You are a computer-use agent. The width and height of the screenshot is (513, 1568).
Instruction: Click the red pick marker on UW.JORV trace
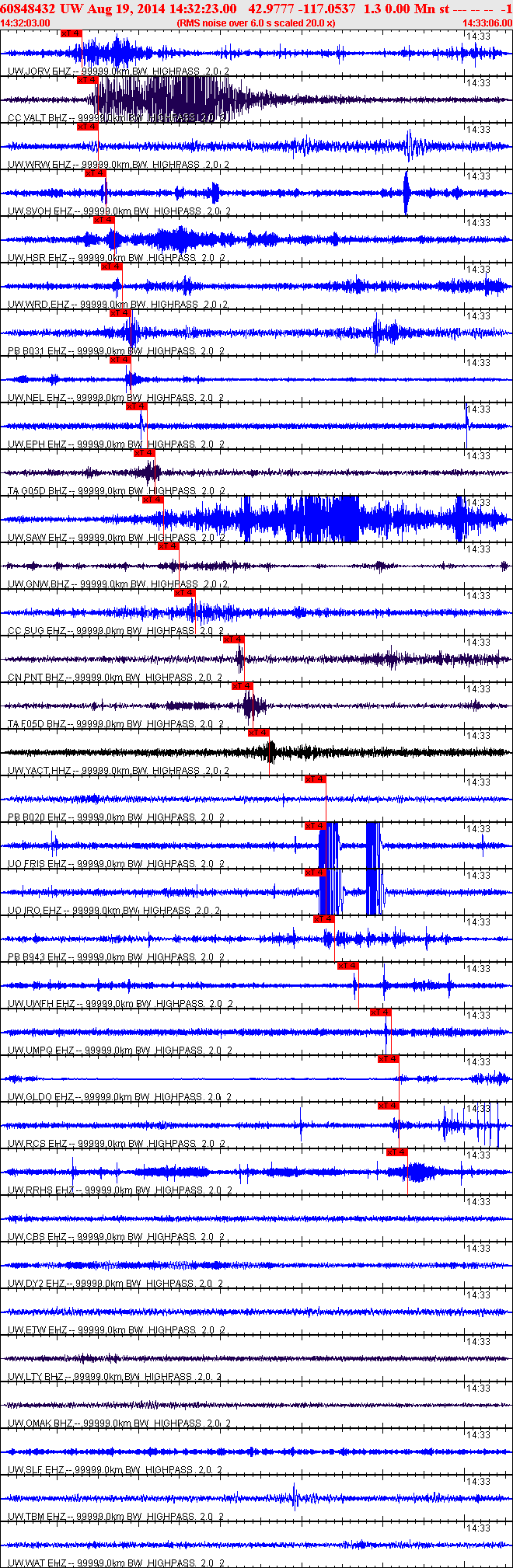pos(71,33)
